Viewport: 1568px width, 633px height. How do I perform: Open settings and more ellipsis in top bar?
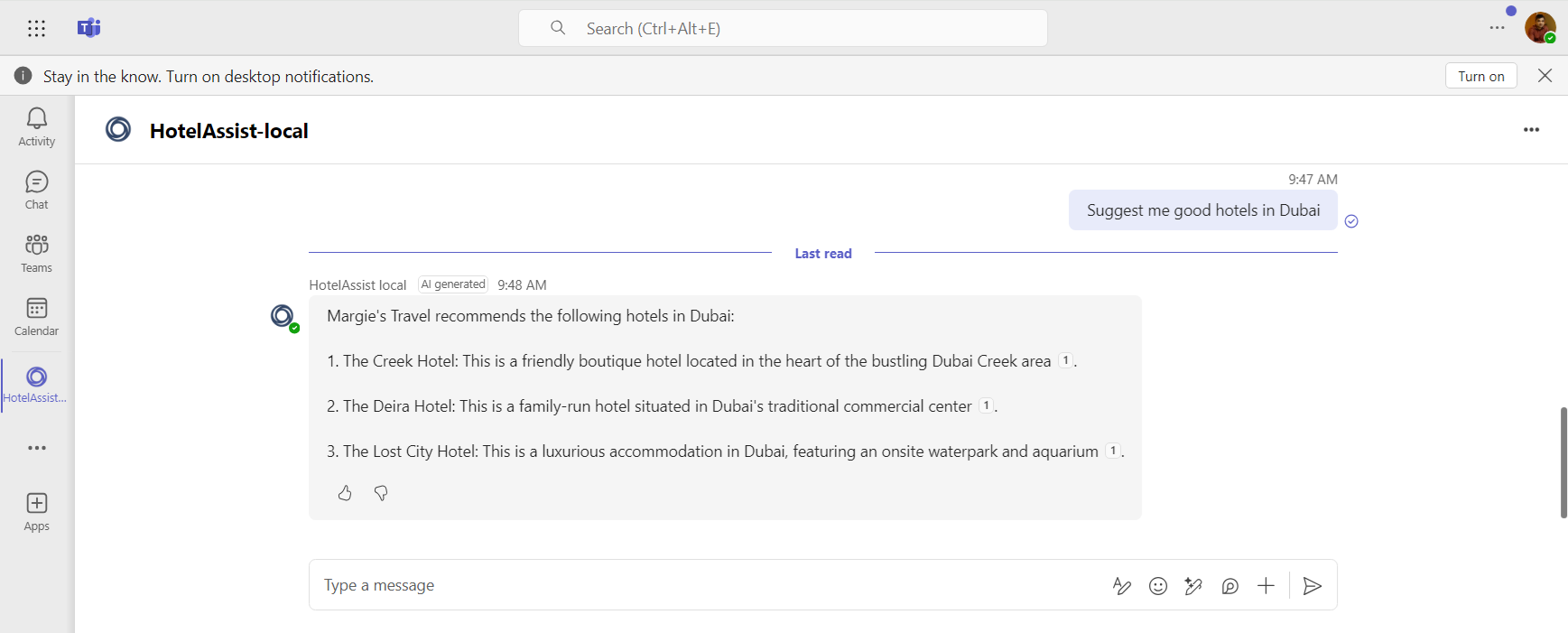point(1497,28)
